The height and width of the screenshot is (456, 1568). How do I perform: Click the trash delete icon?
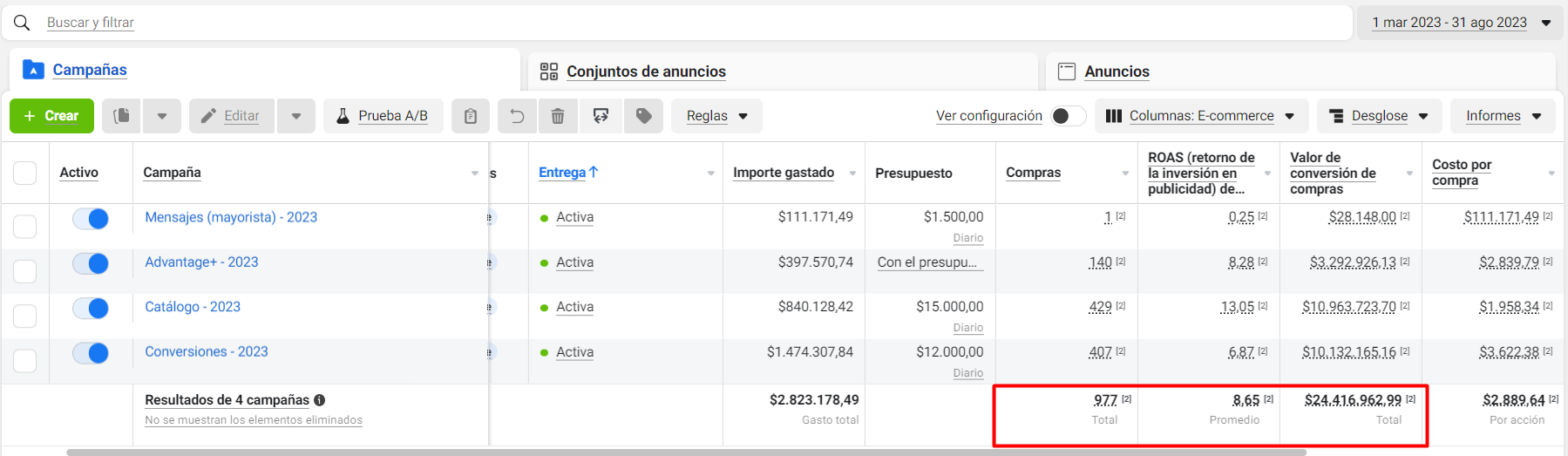pyautogui.click(x=558, y=116)
